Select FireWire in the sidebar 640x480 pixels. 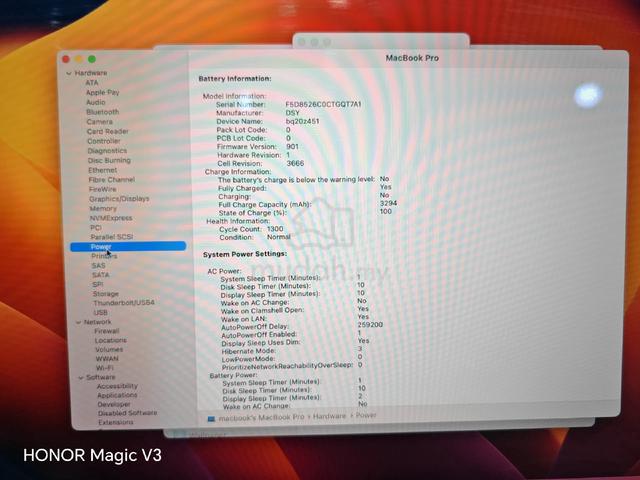point(103,189)
